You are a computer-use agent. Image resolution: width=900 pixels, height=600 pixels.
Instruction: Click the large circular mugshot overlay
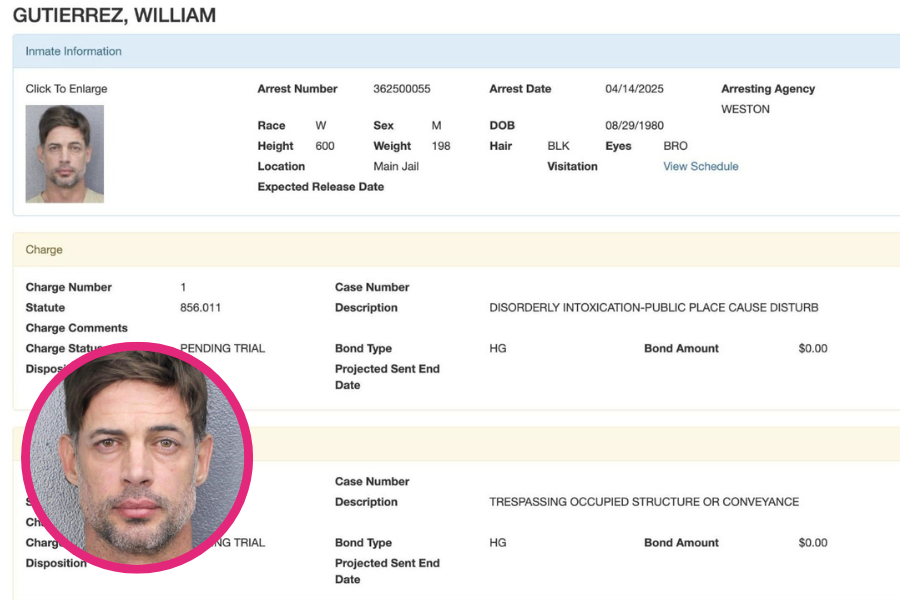[x=137, y=457]
